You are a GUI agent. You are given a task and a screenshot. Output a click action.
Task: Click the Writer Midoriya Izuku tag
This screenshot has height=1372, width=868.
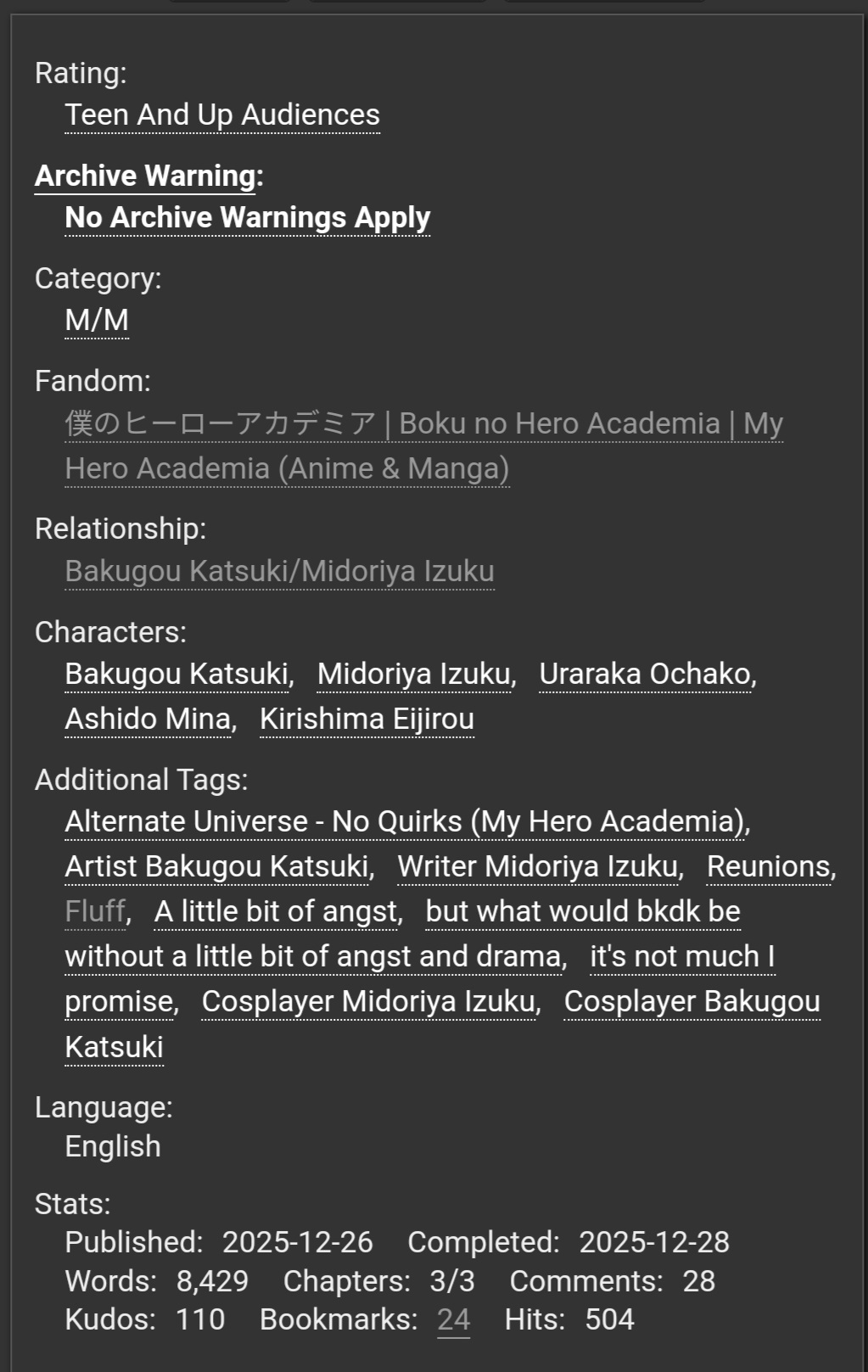click(539, 866)
